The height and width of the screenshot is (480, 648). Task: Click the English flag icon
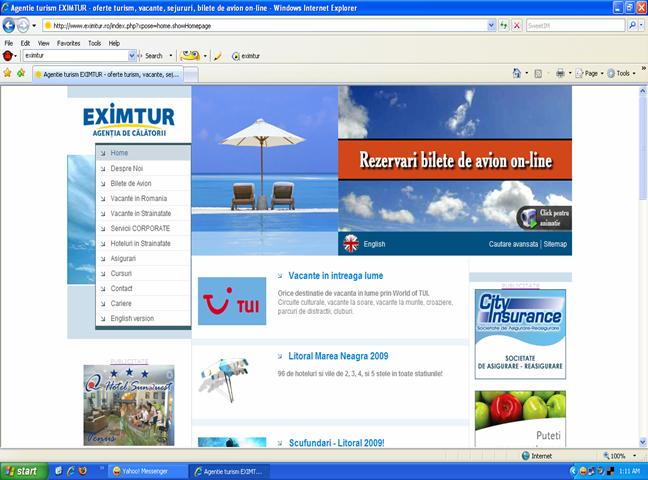(x=351, y=243)
